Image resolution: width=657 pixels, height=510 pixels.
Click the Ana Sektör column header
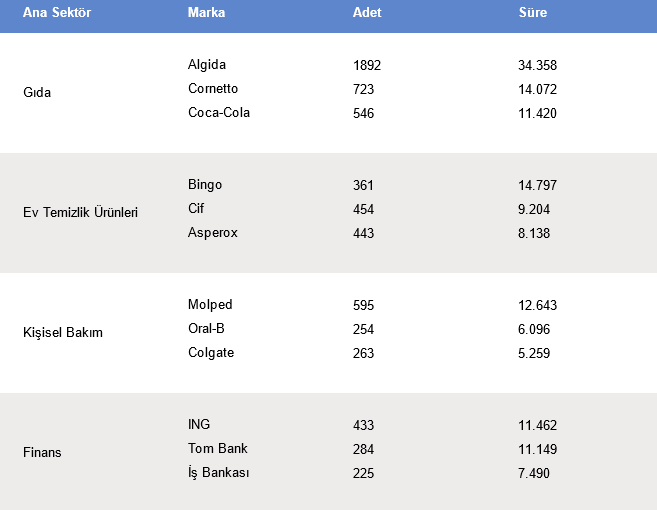pos(57,12)
